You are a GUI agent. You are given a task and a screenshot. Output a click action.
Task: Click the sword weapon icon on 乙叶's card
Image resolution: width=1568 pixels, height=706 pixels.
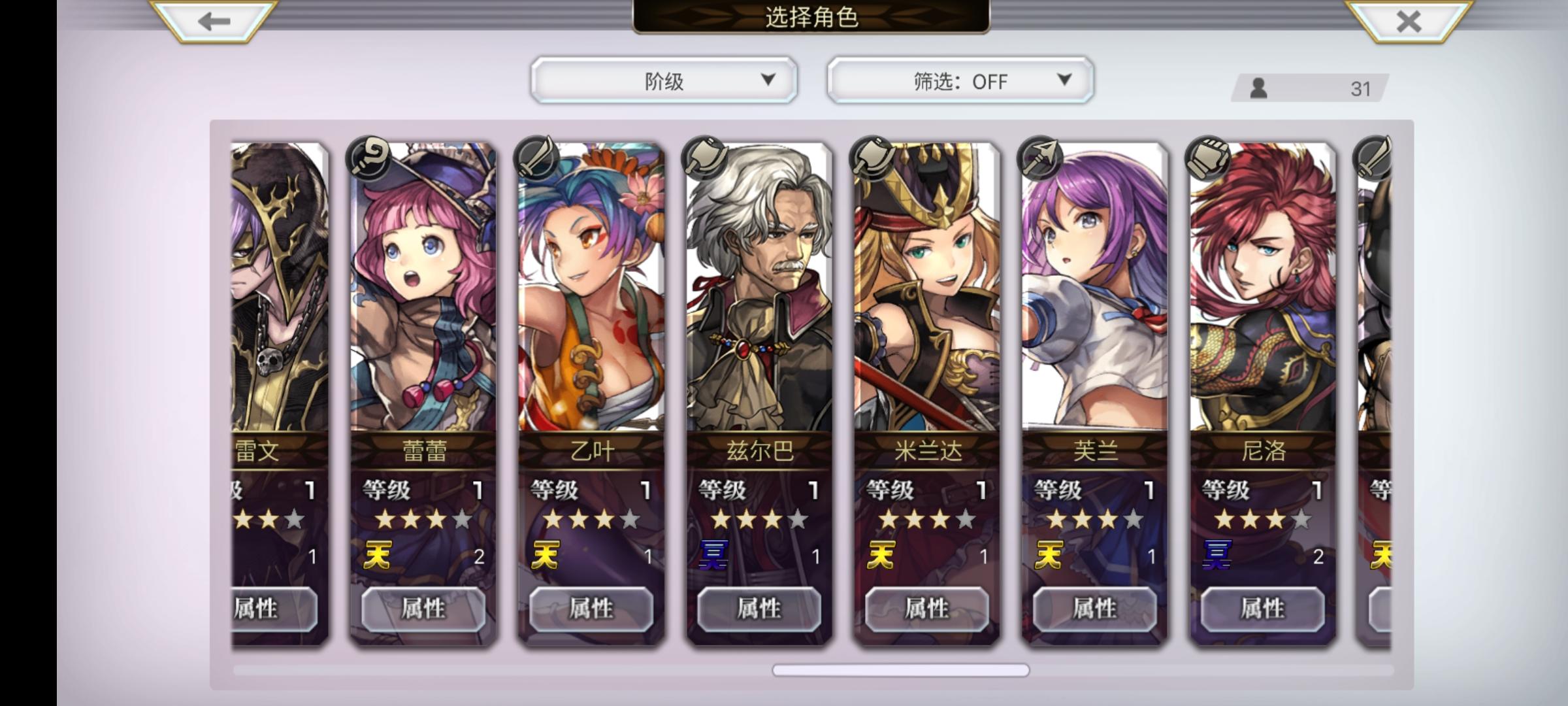(536, 158)
